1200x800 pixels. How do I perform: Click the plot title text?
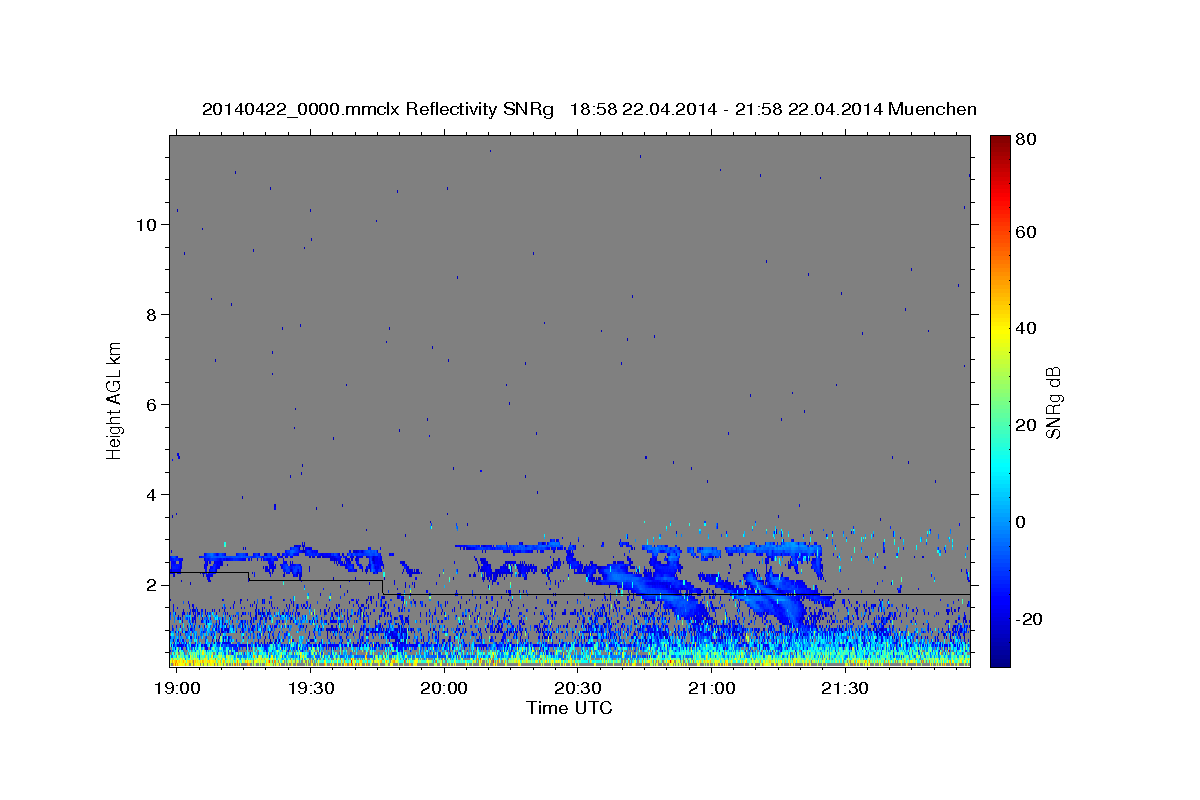point(589,109)
